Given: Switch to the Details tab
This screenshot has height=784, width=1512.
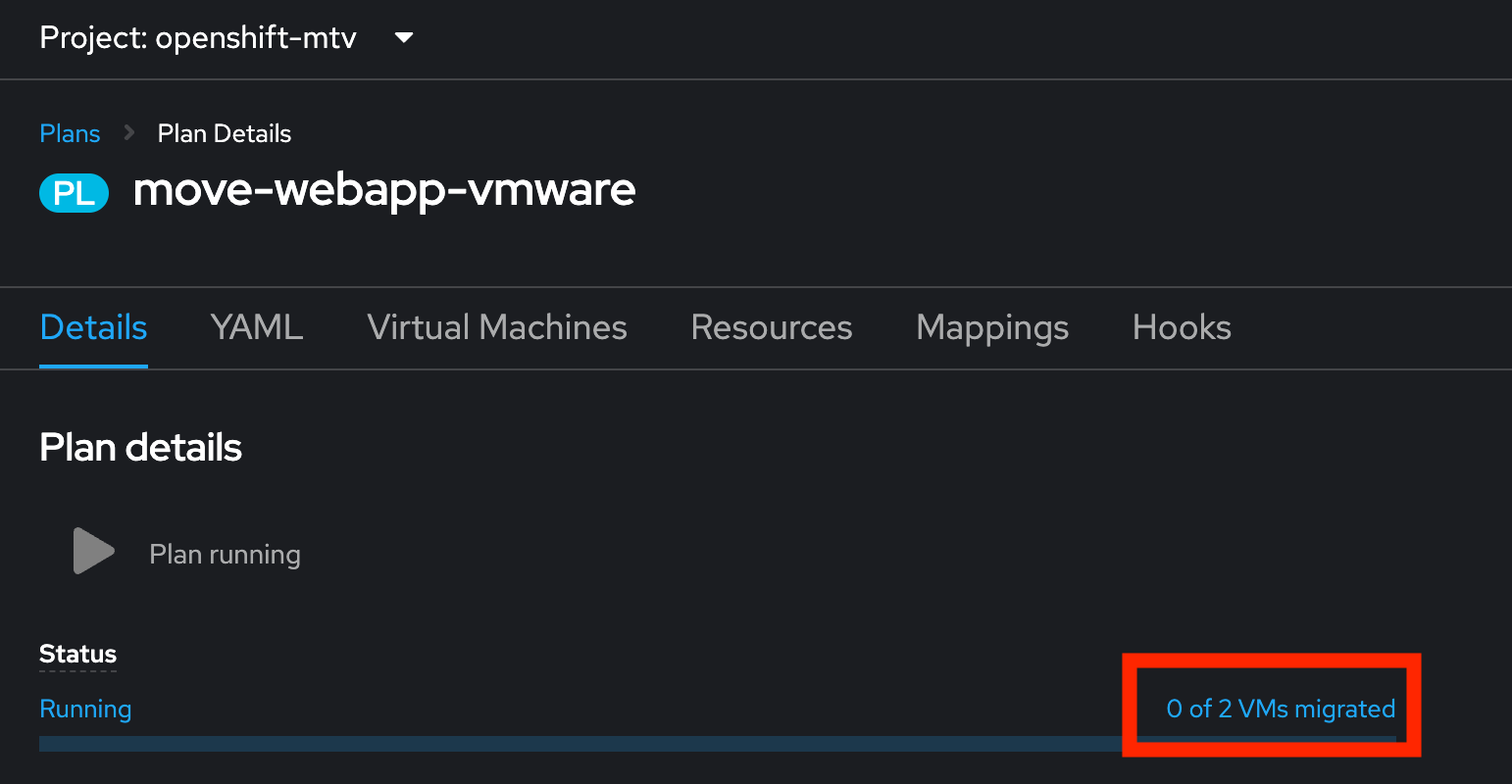Looking at the screenshot, I should [93, 327].
